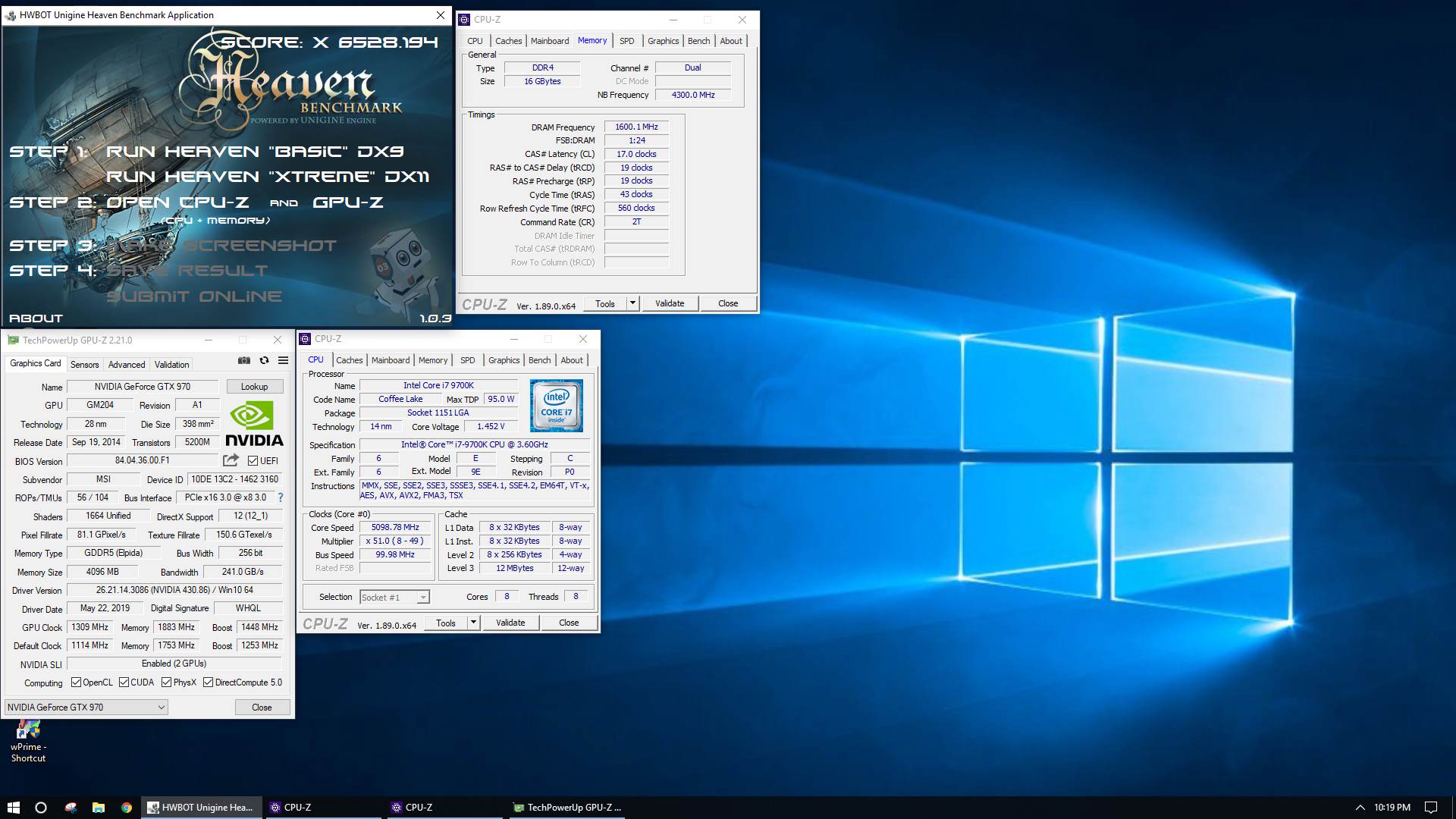Click Tools button in CPU-Z CPU window
Screen dimensions: 1456x819
(446, 623)
